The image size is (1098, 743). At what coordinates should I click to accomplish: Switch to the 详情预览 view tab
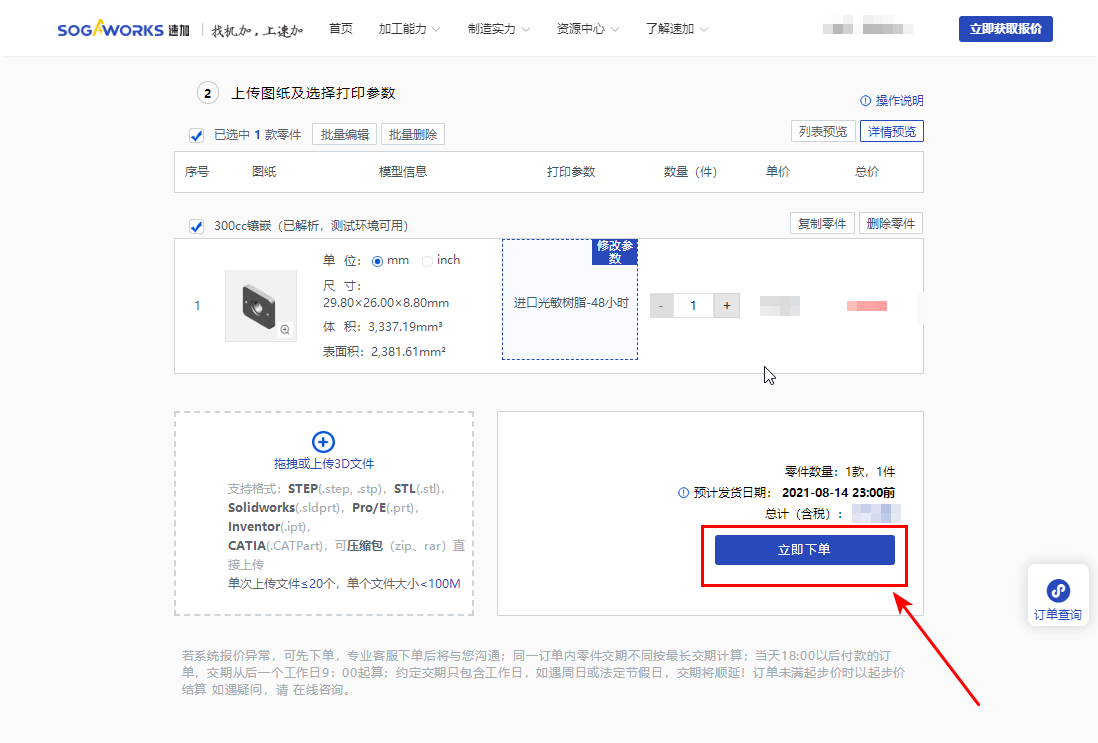(x=891, y=131)
